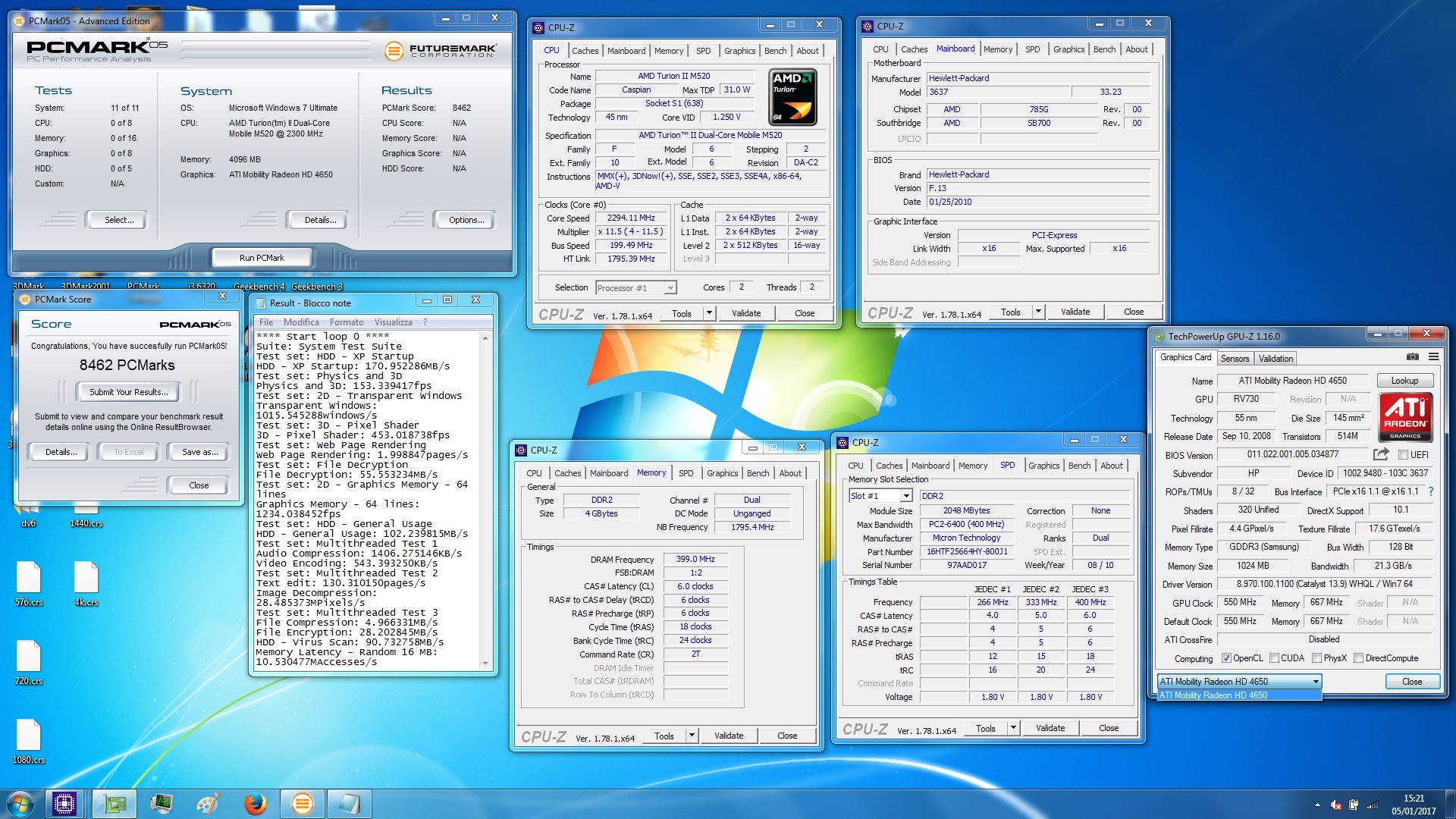Viewport: 1456px width, 819px height.
Task: Click the GPU Name field in GPU-Z
Action: 1292,381
